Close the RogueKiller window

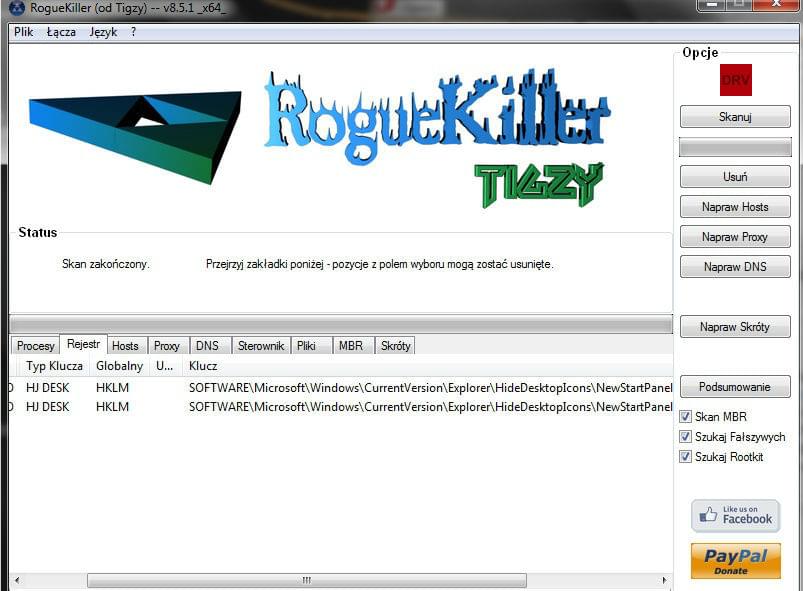coord(776,5)
